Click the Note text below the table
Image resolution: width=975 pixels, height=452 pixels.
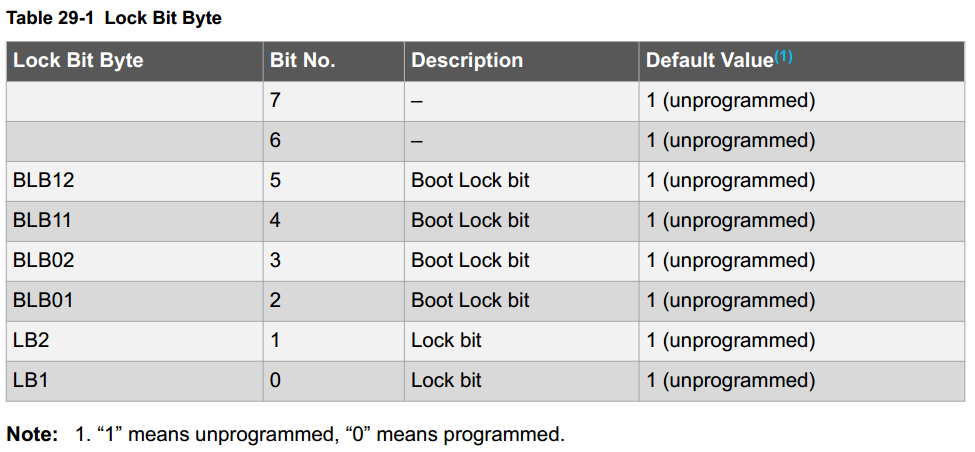point(285,434)
